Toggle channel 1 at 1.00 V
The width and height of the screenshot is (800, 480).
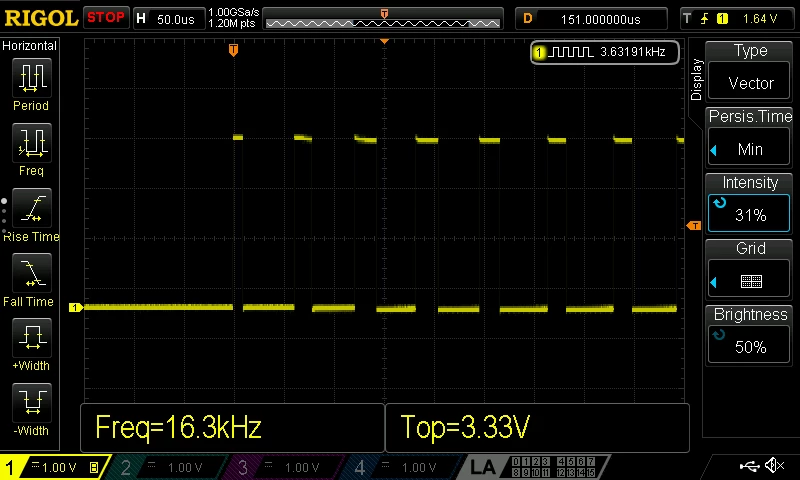tap(55, 467)
